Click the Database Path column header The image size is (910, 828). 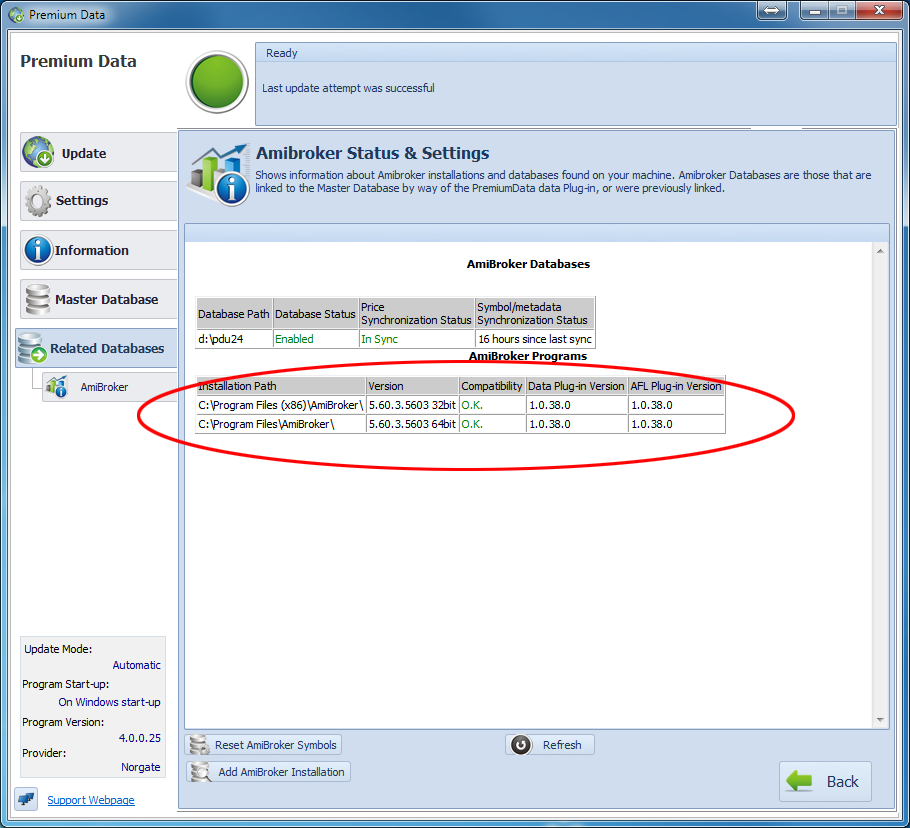(234, 313)
